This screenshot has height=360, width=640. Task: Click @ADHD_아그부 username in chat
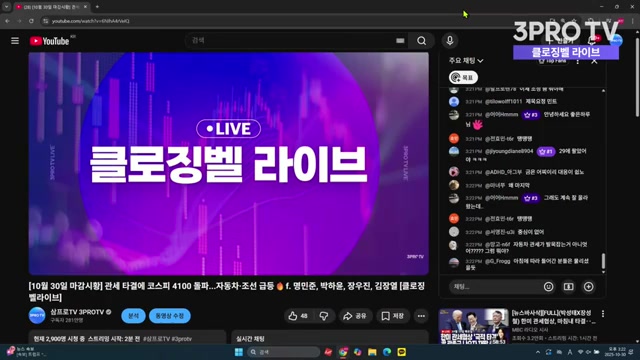(503, 172)
